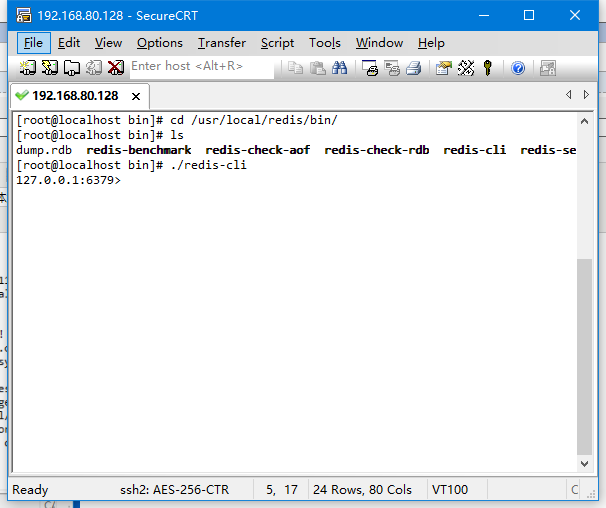The width and height of the screenshot is (606, 508).
Task: Click green checkmark on session tab
Action: pos(22,95)
